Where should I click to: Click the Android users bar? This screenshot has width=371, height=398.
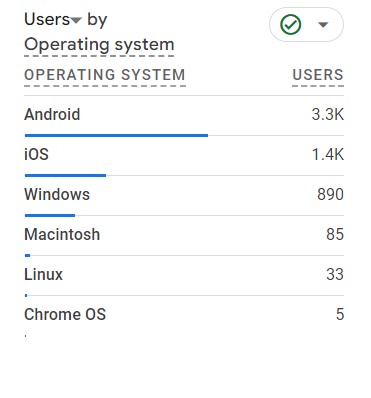click(x=116, y=135)
